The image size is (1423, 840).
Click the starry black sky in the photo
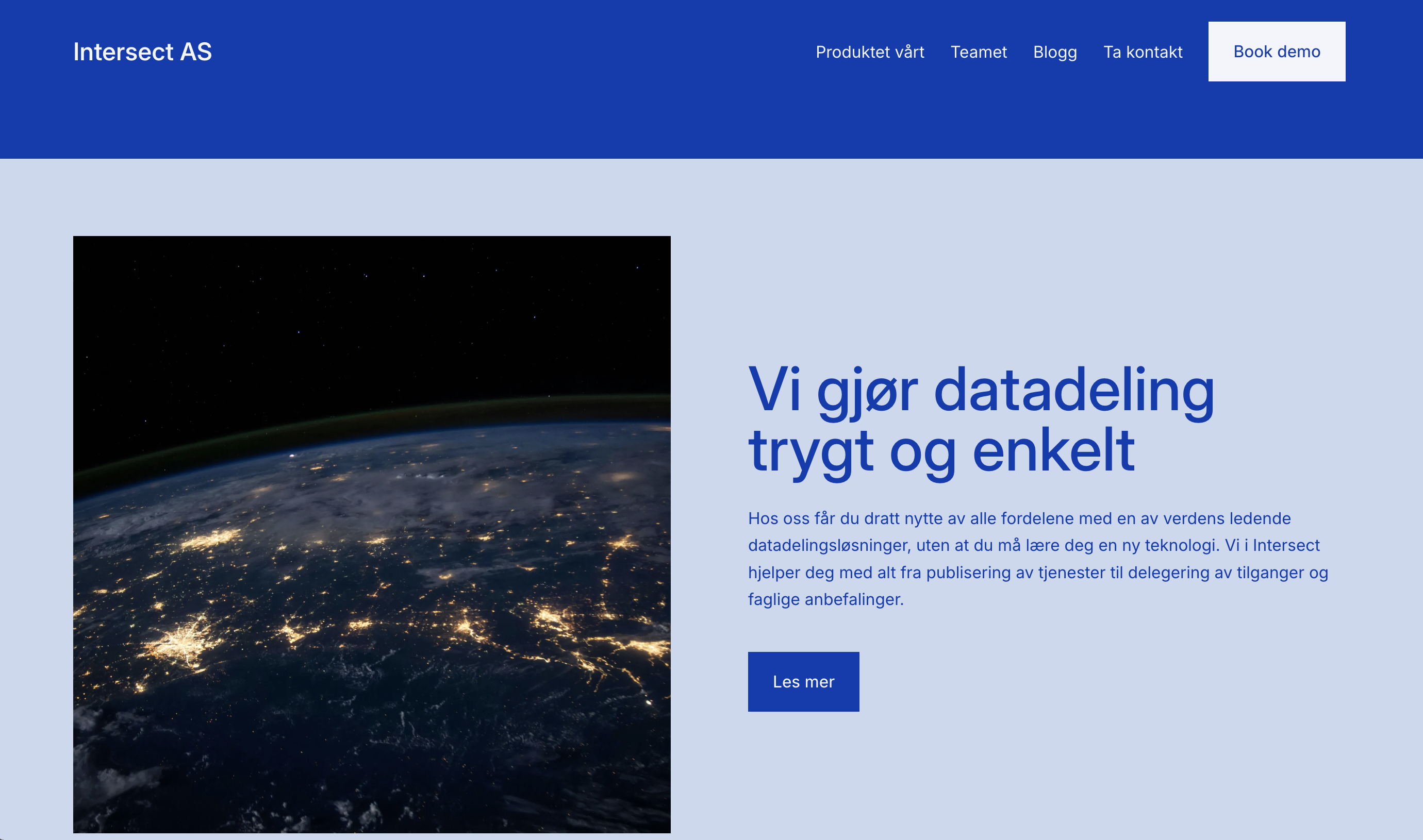371,311
